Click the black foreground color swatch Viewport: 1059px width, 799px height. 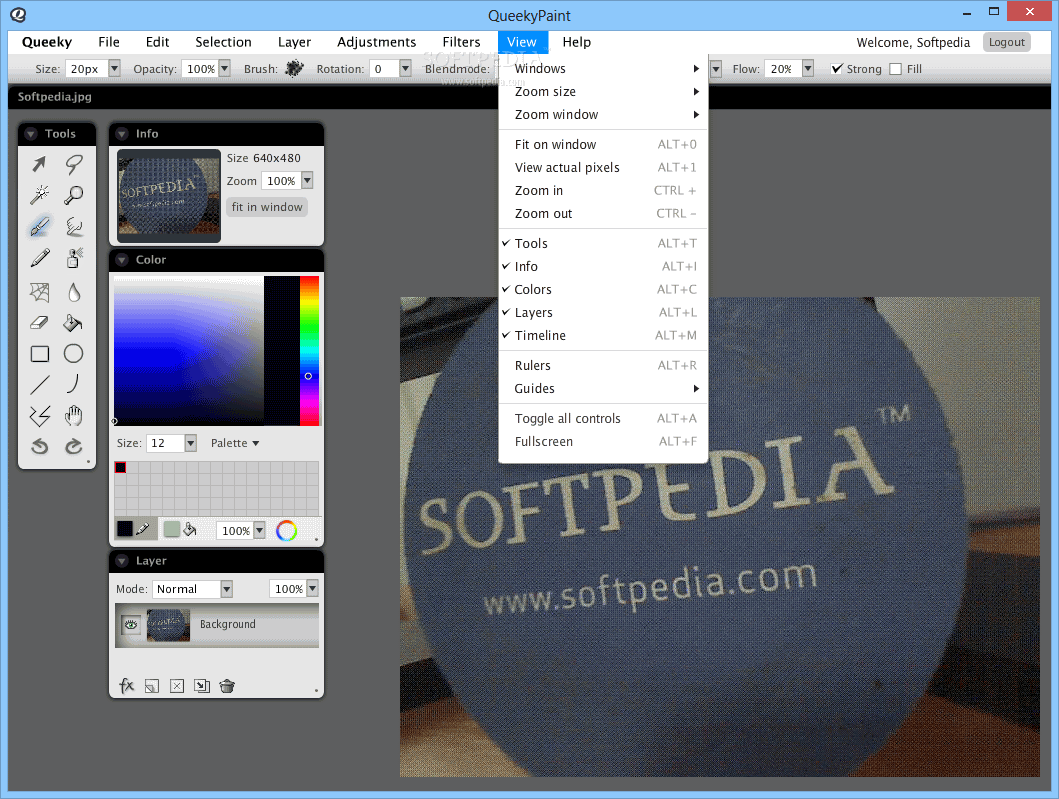pos(125,528)
